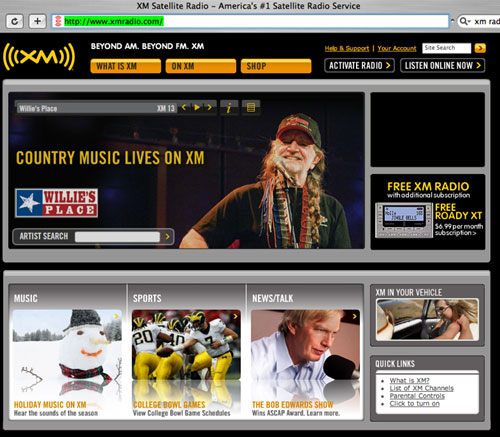Open HOLIDAY MUSIC ON XM
This screenshot has height=437, width=500.
[50, 405]
